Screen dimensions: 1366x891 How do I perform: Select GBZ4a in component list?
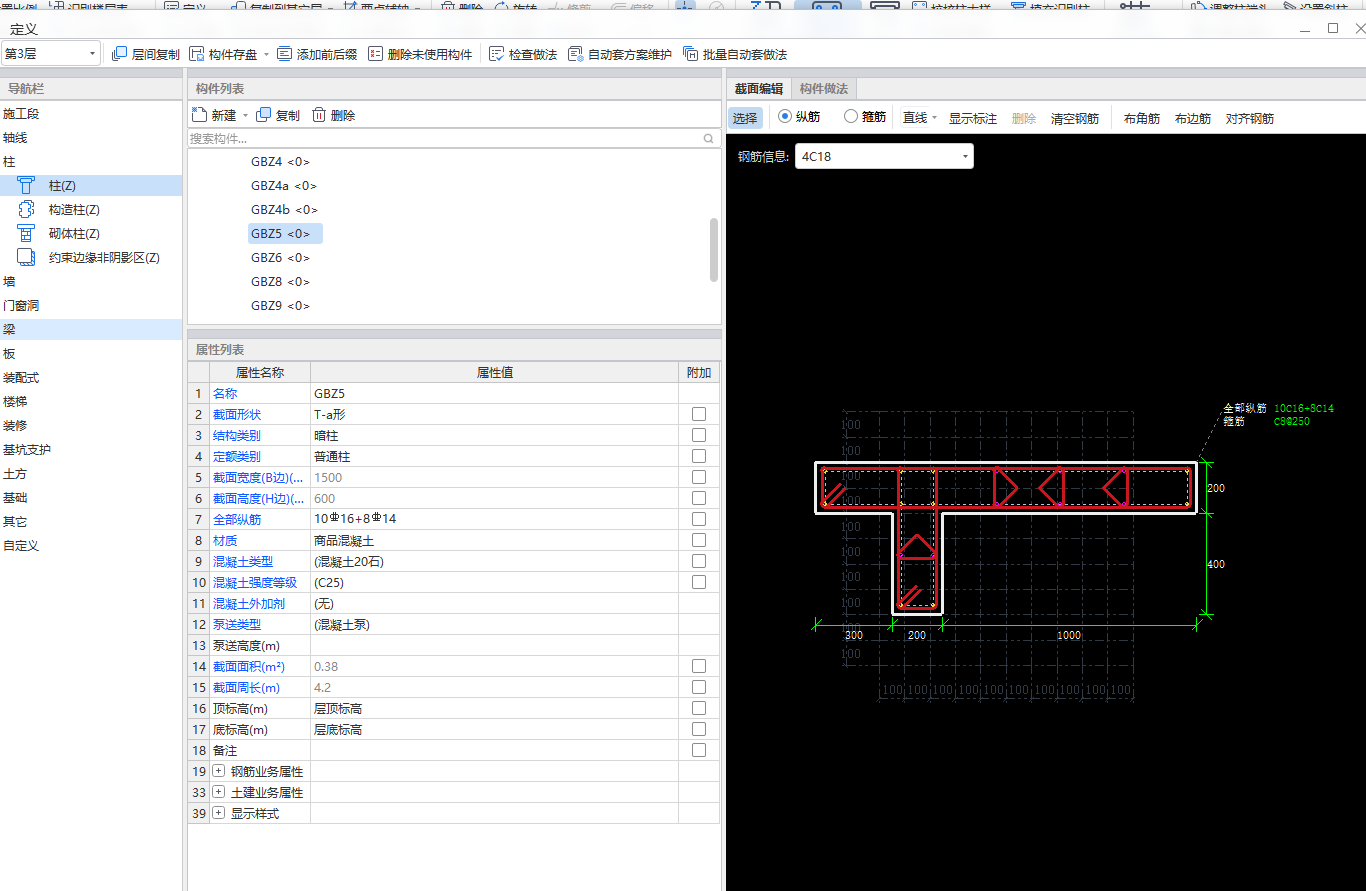[x=284, y=186]
